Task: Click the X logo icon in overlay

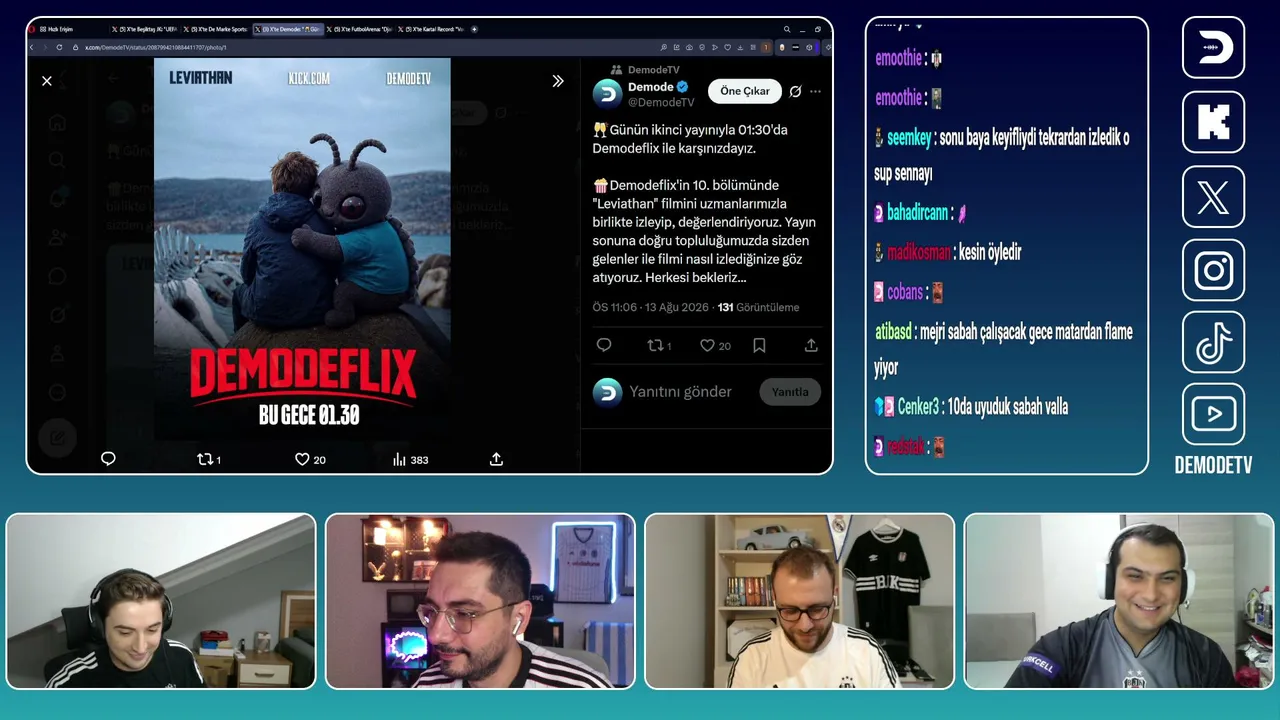Action: coord(1213,196)
